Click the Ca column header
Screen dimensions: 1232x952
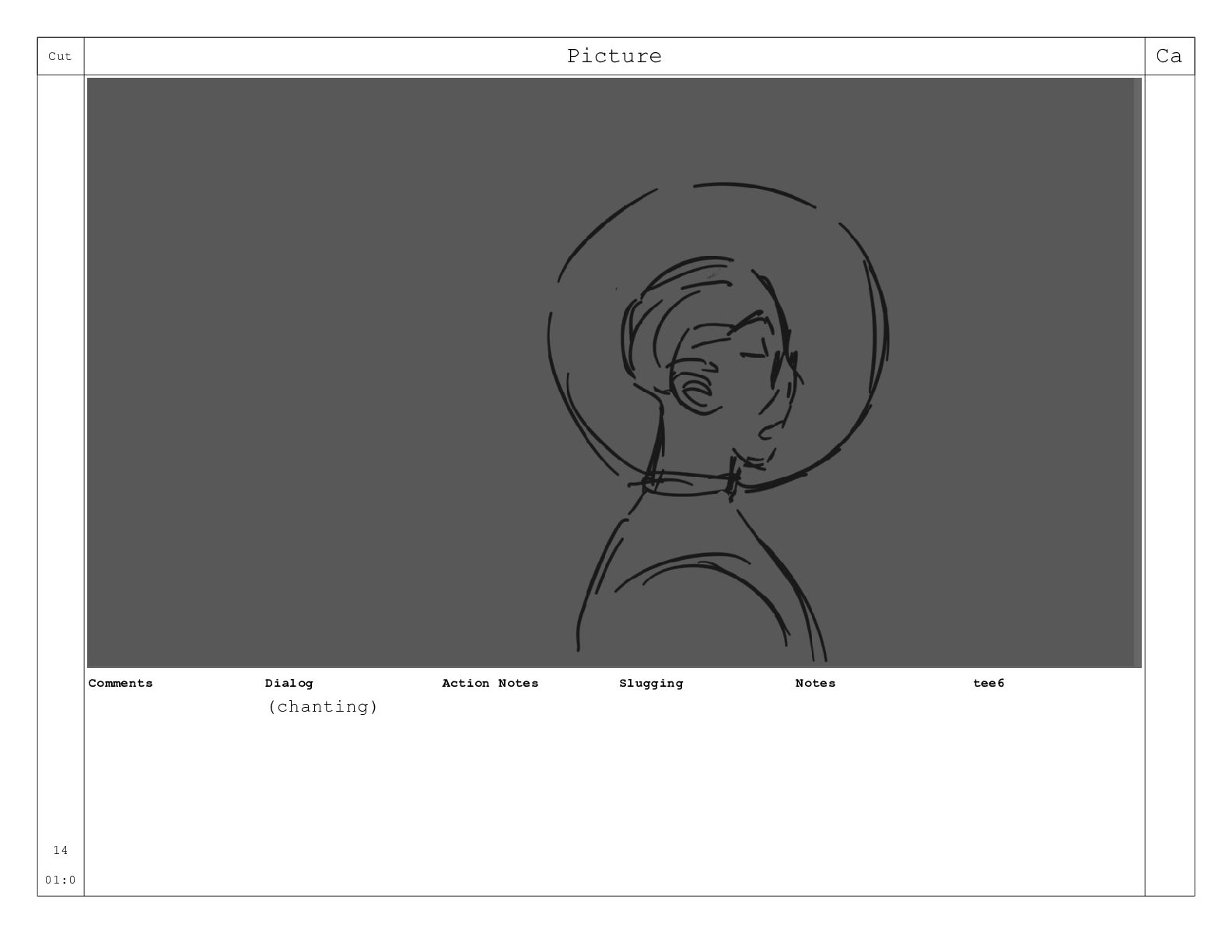[1169, 56]
